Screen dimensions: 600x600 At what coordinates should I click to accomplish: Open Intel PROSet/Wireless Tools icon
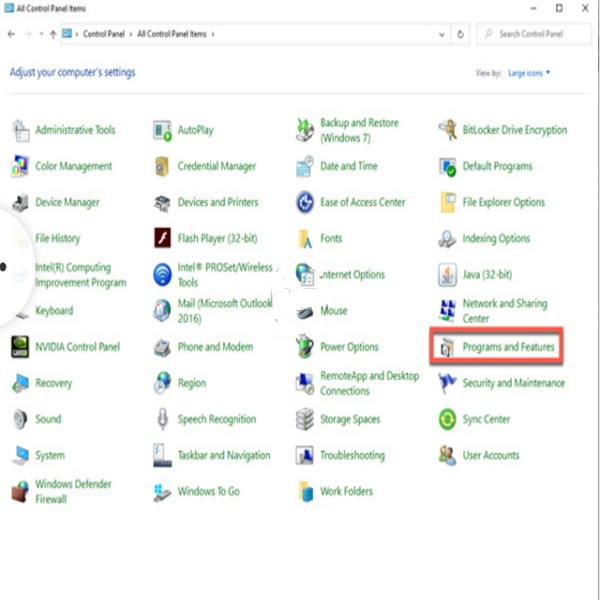pos(162,274)
